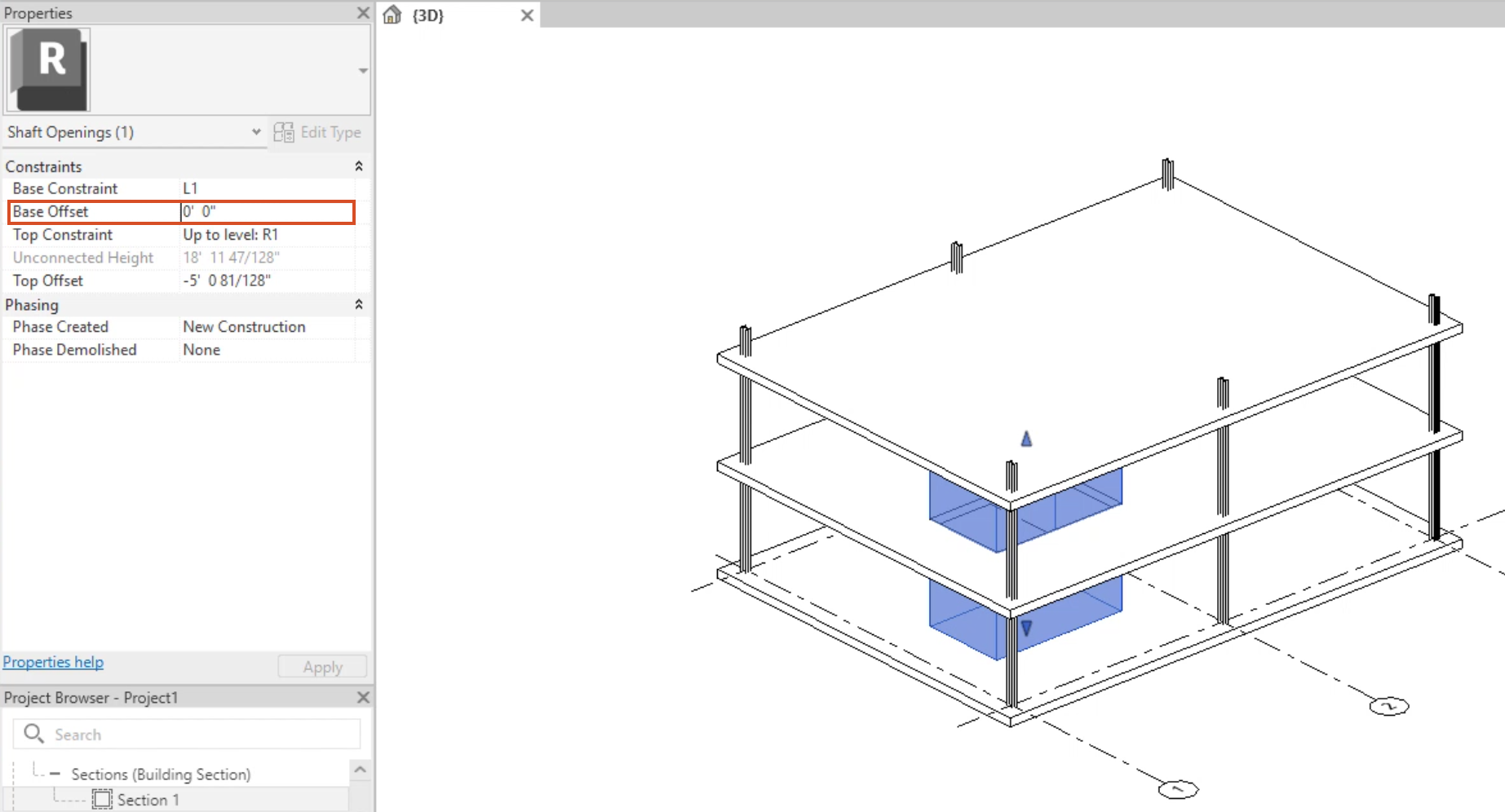Click the home icon beside the 3D tab
Viewport: 1505px width, 812px height.
(392, 15)
